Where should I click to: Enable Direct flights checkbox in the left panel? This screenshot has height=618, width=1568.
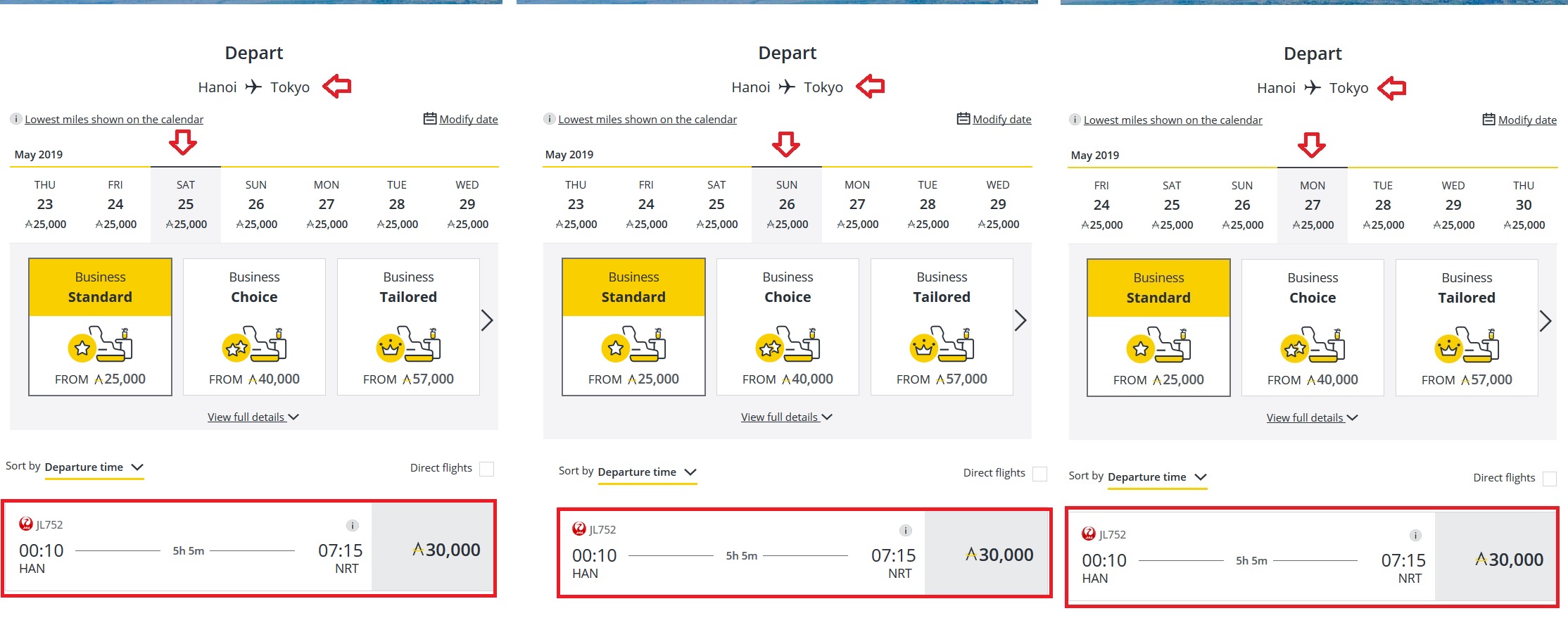[x=486, y=469]
